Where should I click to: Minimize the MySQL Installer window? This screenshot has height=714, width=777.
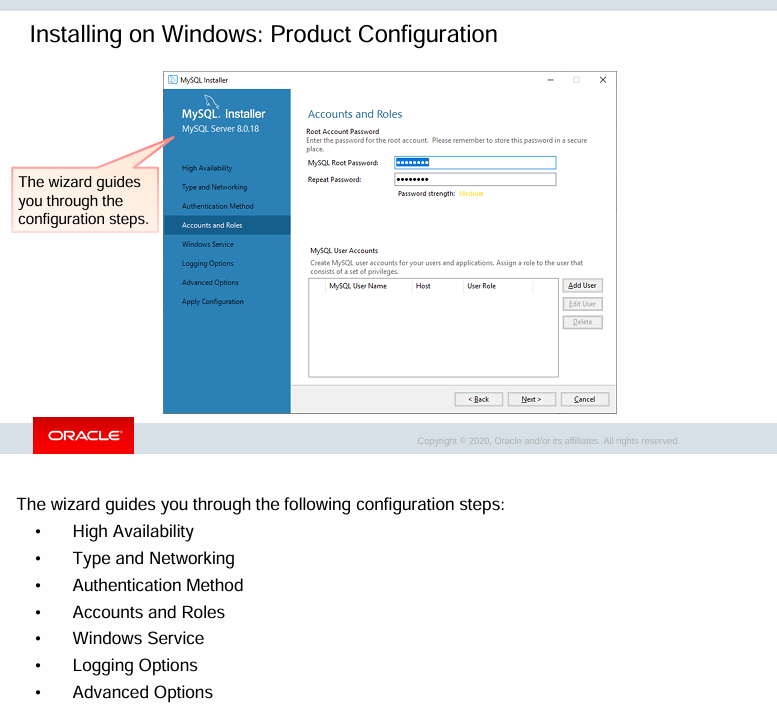tap(551, 80)
